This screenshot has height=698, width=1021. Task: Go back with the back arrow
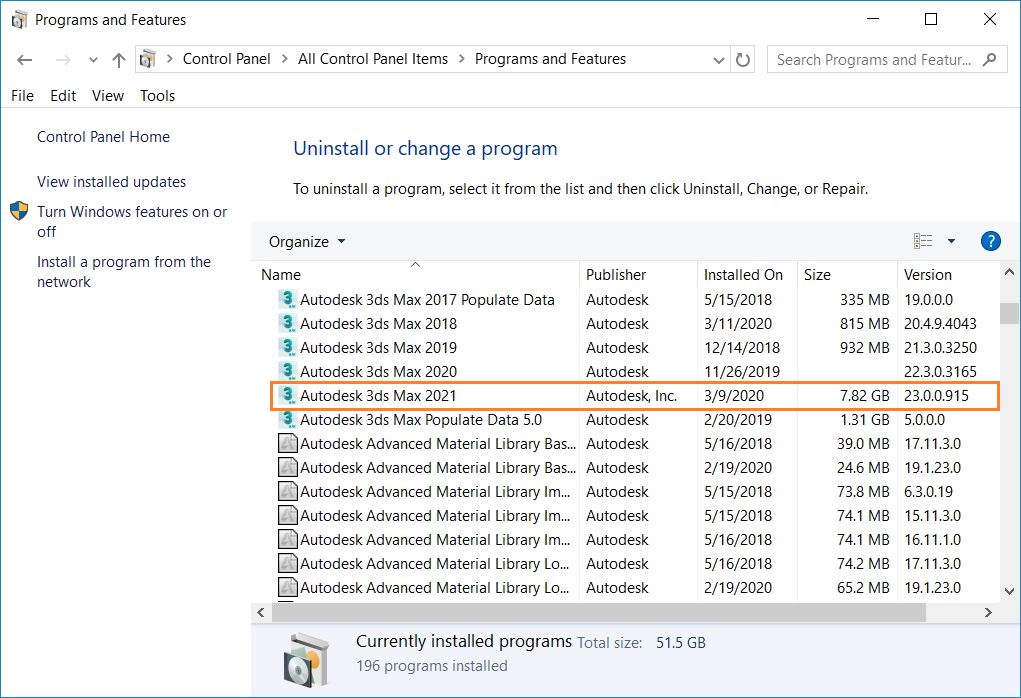[25, 60]
